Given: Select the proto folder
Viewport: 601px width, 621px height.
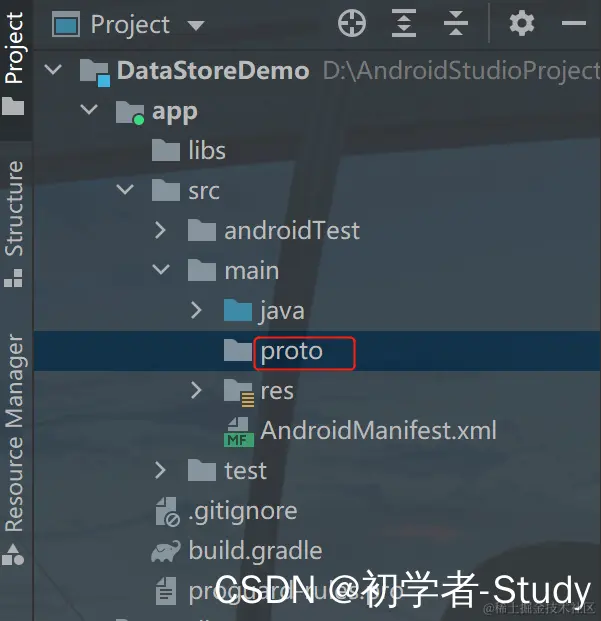Looking at the screenshot, I should 292,351.
